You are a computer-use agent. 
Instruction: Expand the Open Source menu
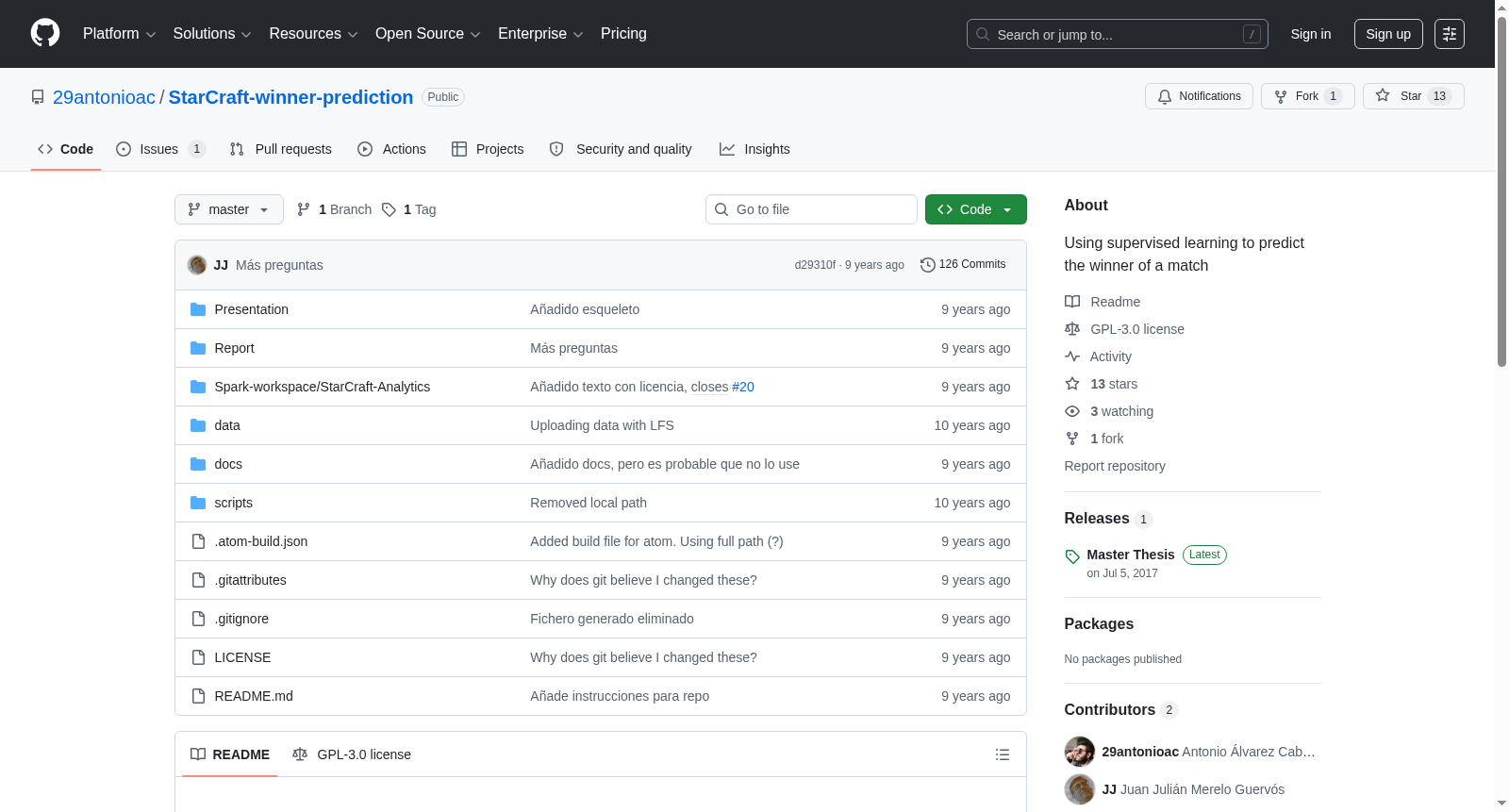(x=428, y=34)
